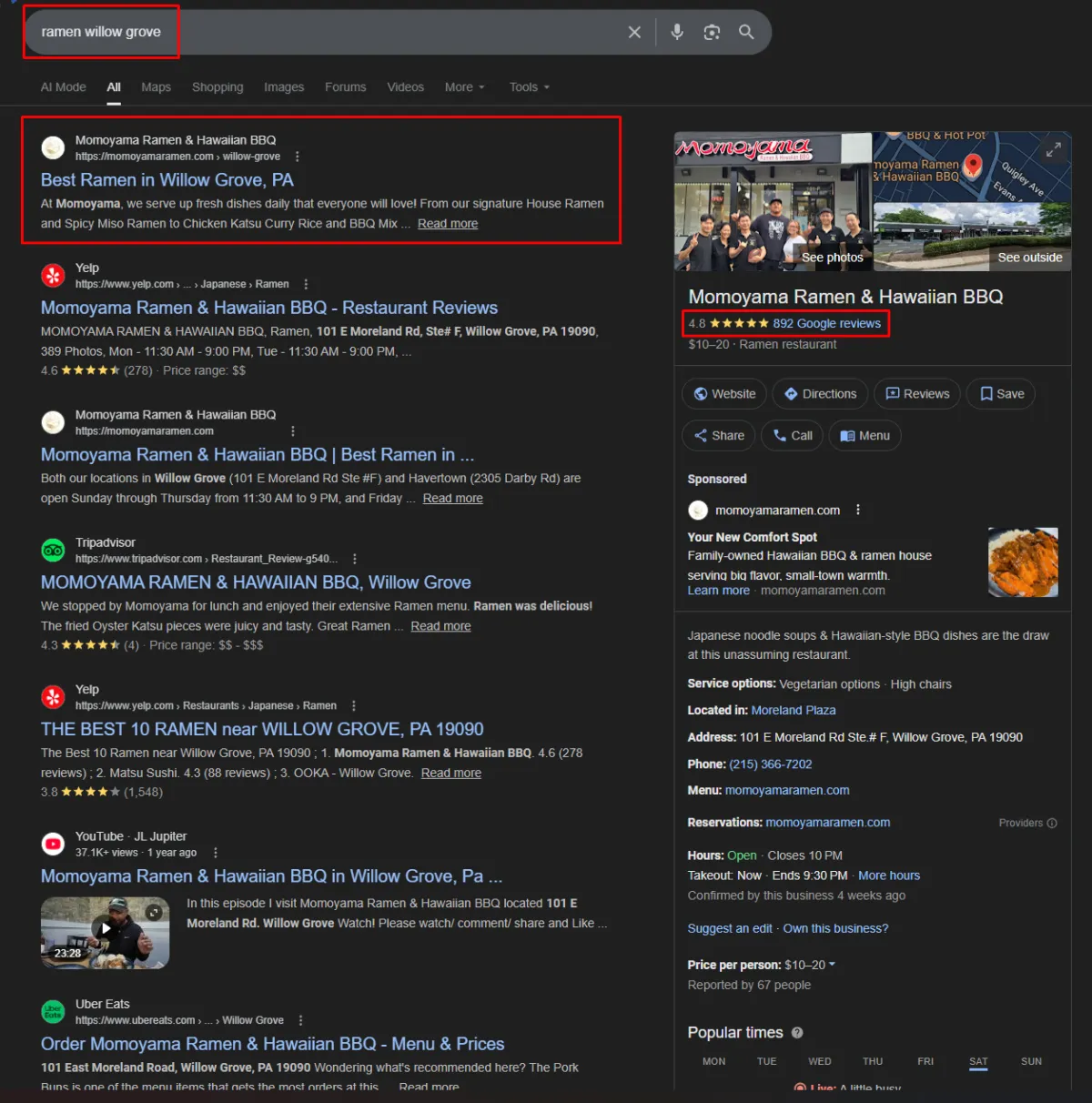
Task: Play the YouTube video thumbnail
Action: (x=106, y=933)
